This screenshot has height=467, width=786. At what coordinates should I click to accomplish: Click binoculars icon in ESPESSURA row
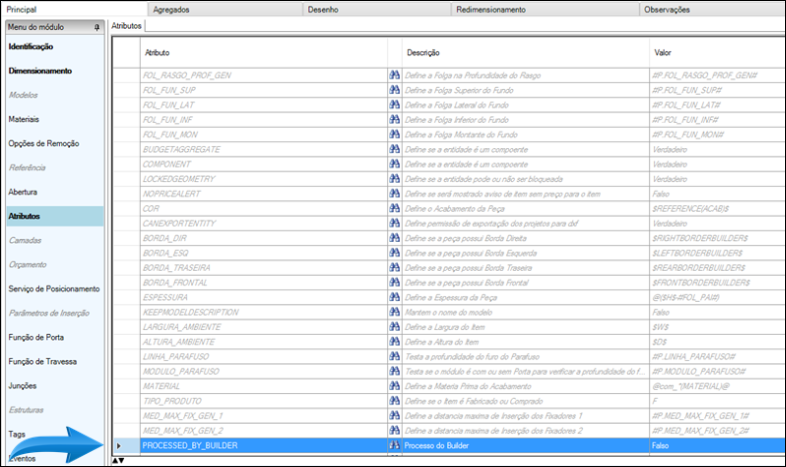pyautogui.click(x=395, y=297)
